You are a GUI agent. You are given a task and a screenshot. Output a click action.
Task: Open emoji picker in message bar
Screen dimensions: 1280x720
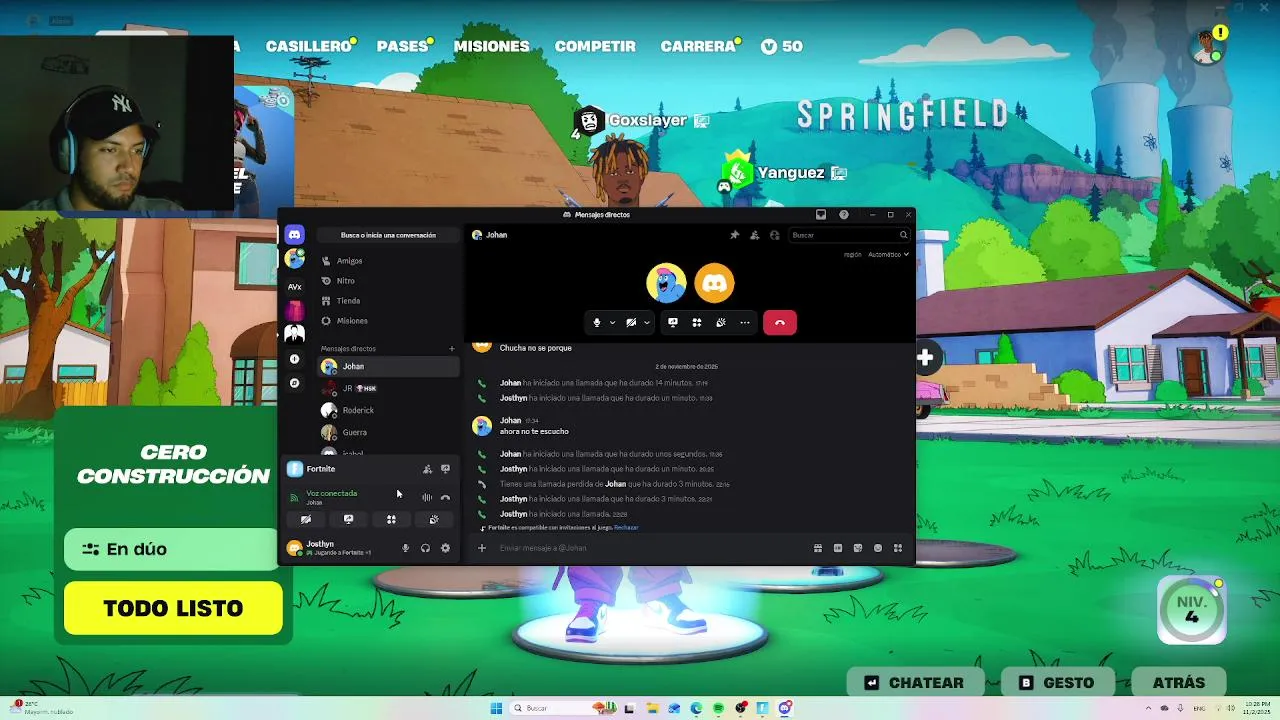coord(878,548)
